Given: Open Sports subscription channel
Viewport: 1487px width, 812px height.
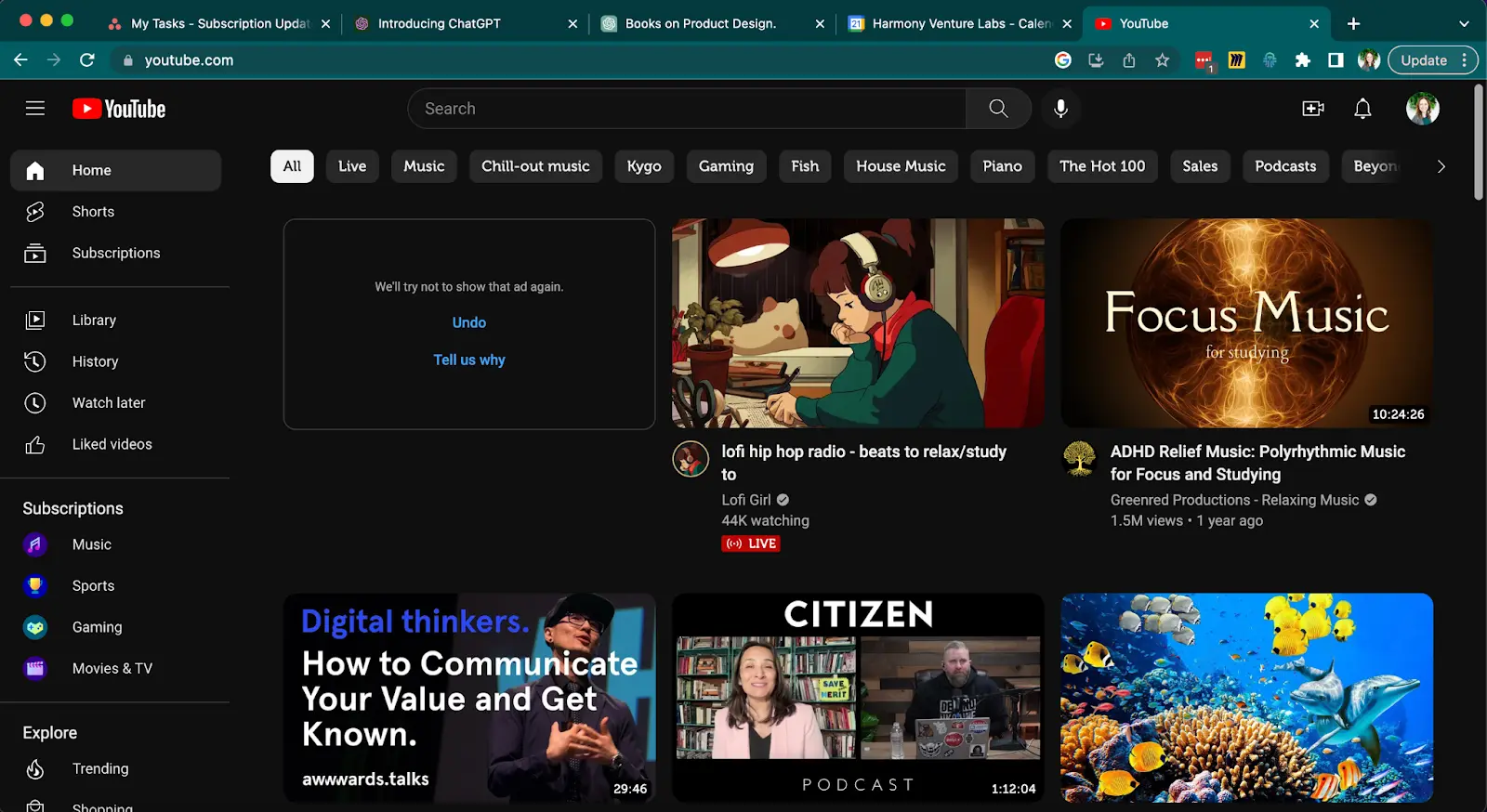Looking at the screenshot, I should [115, 586].
